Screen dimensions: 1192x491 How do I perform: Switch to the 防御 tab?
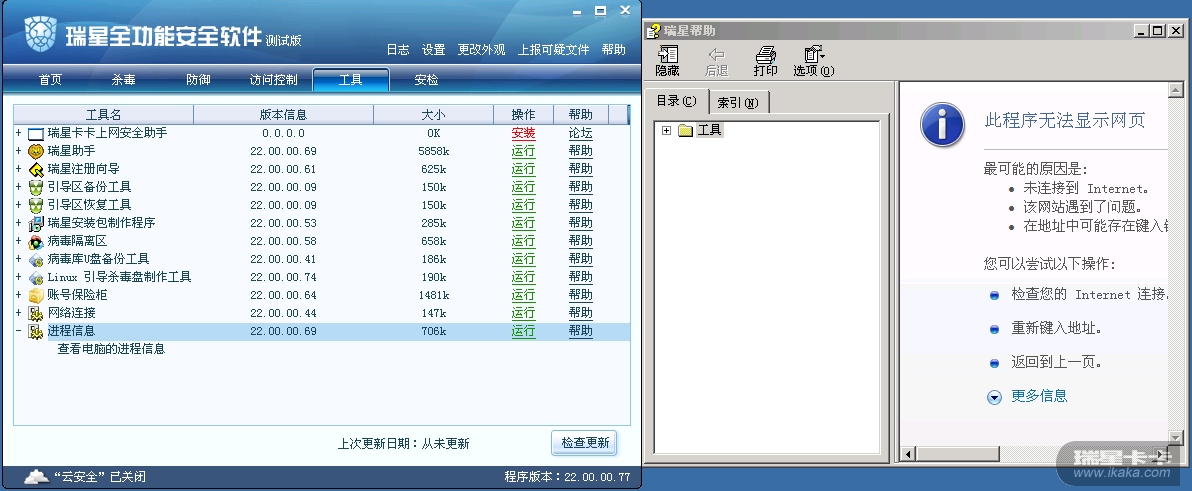click(x=198, y=80)
